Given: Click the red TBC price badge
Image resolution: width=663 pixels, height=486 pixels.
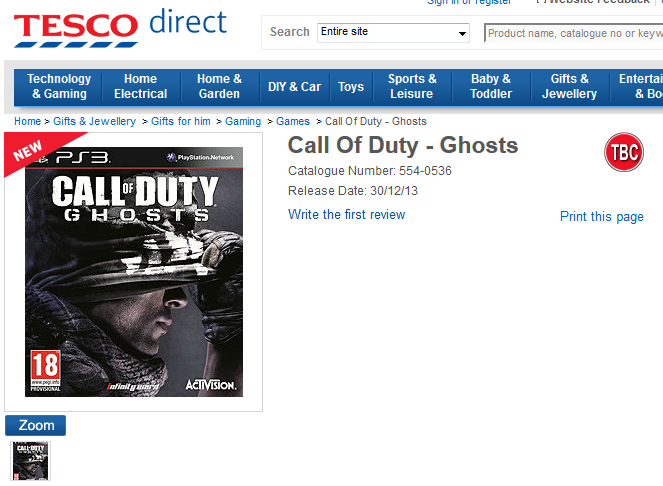Looking at the screenshot, I should click(x=624, y=152).
